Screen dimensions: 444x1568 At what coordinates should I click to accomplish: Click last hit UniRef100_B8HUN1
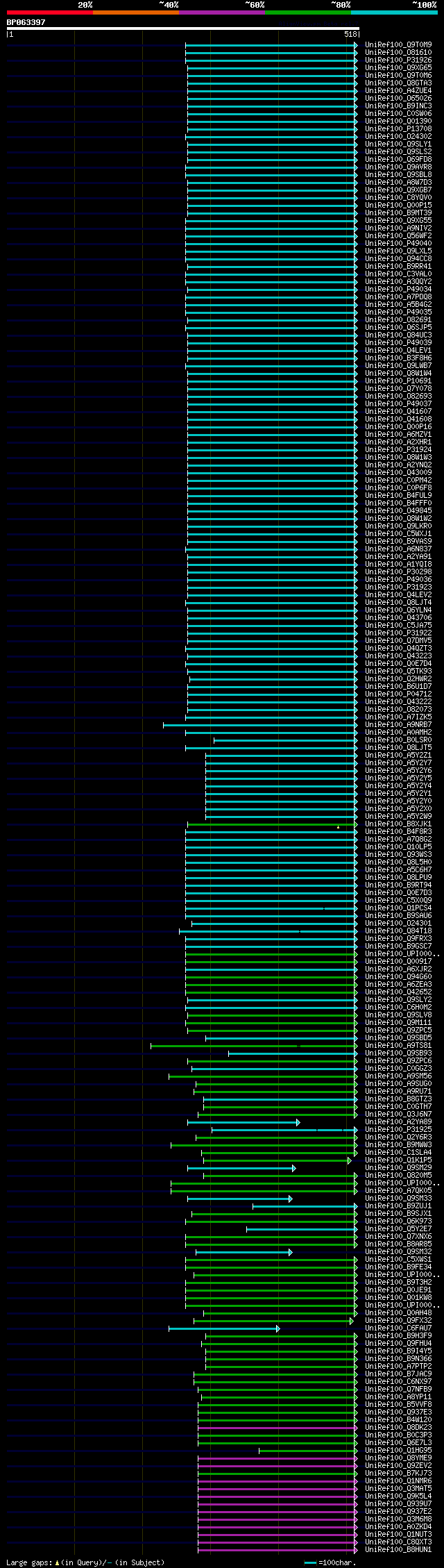(399, 1550)
